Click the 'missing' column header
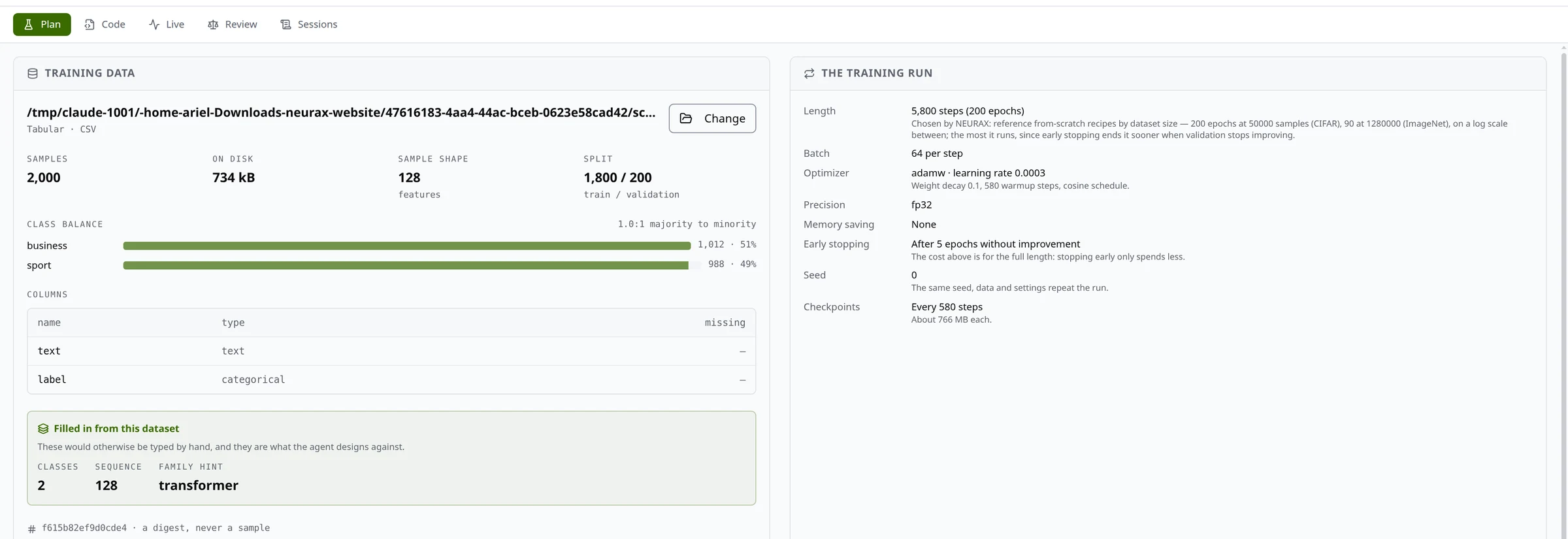The height and width of the screenshot is (539, 1568). [725, 323]
